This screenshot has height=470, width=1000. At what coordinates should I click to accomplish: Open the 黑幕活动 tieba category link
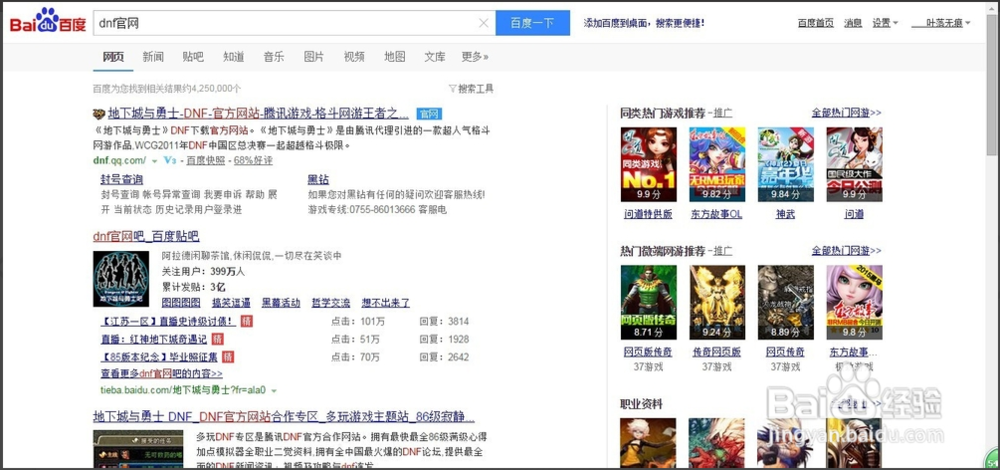281,303
